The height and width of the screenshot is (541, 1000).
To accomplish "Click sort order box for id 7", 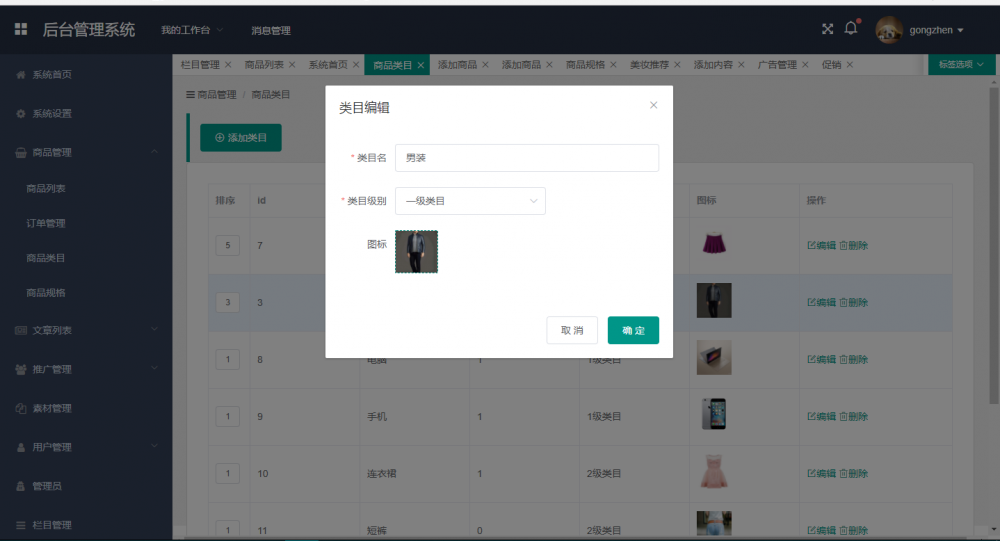I will click(x=228, y=245).
